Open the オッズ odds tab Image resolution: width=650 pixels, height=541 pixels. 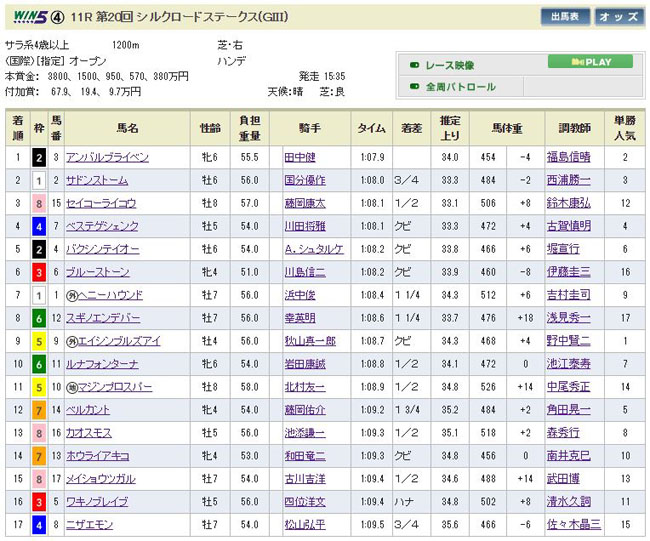(620, 17)
